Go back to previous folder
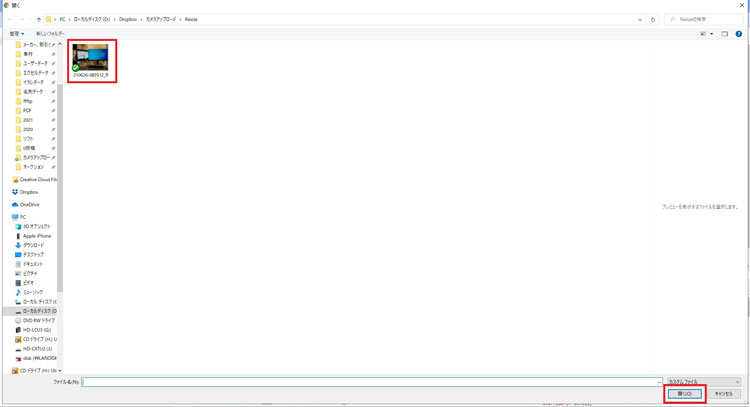This screenshot has width=750, height=407. [x=11, y=20]
